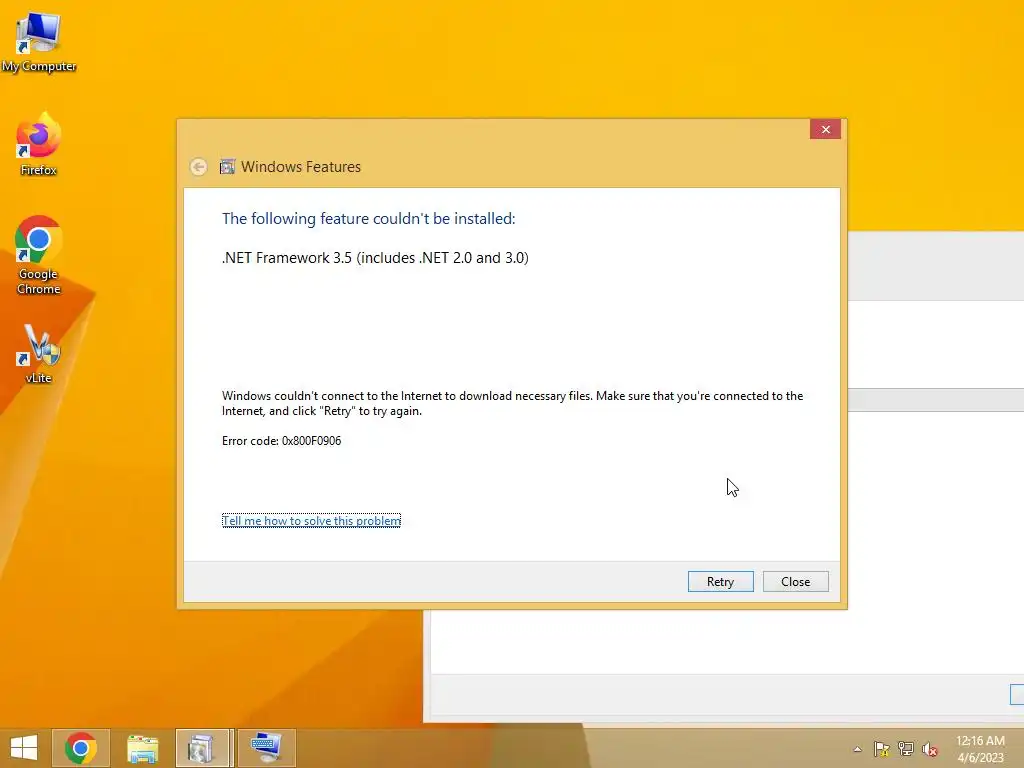This screenshot has width=1024, height=768.
Task: Open the clock showing 12:16 AM
Action: pos(980,749)
